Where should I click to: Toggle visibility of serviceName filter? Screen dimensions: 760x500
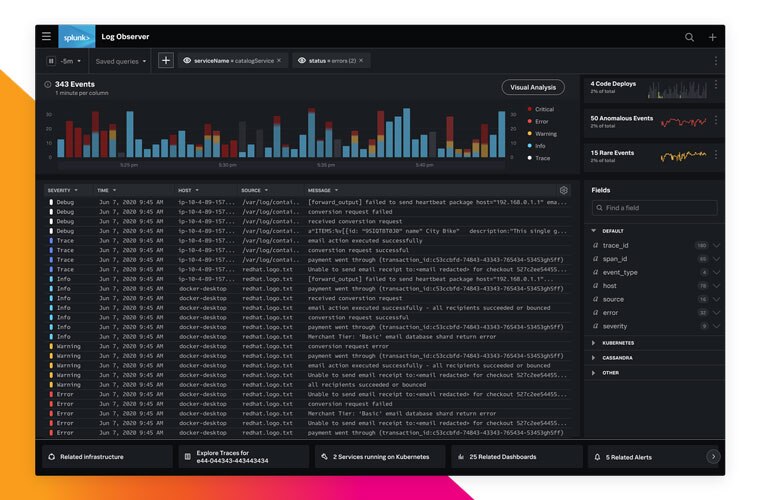pyautogui.click(x=187, y=61)
